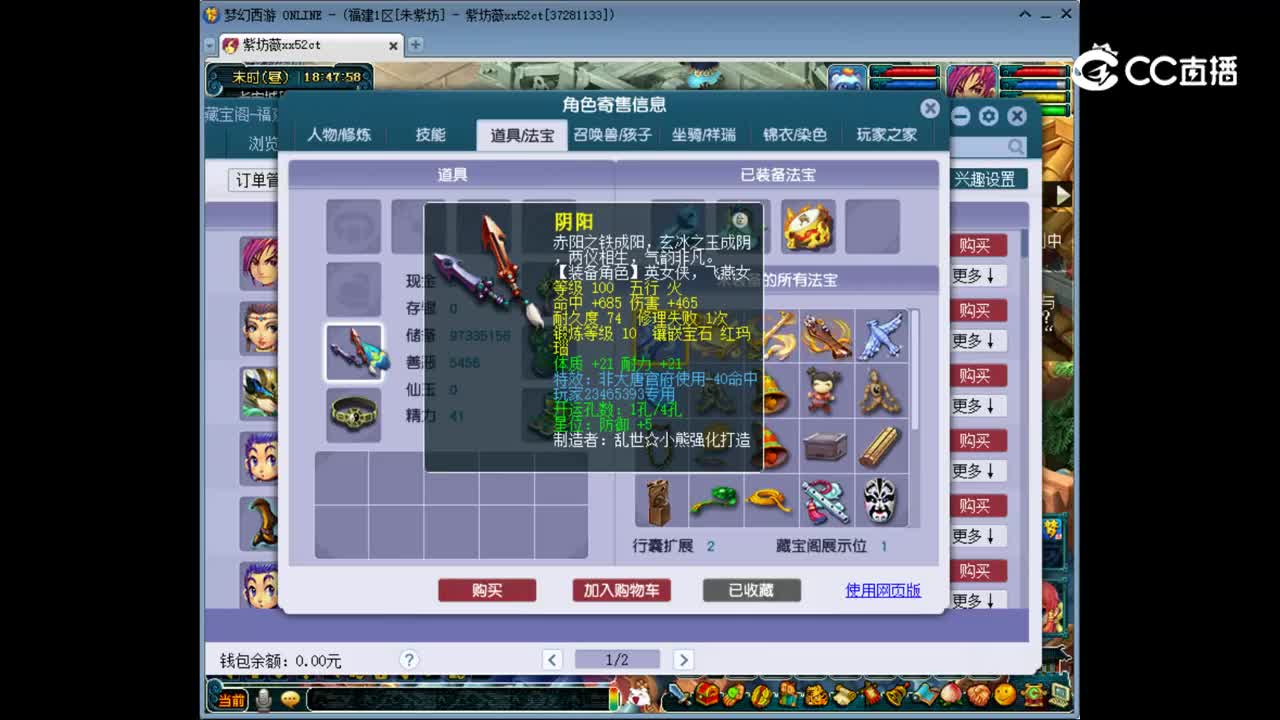Screen dimensions: 1280x720
Task: Select the 紫坊薇xx52ct window tab
Action: coord(310,45)
